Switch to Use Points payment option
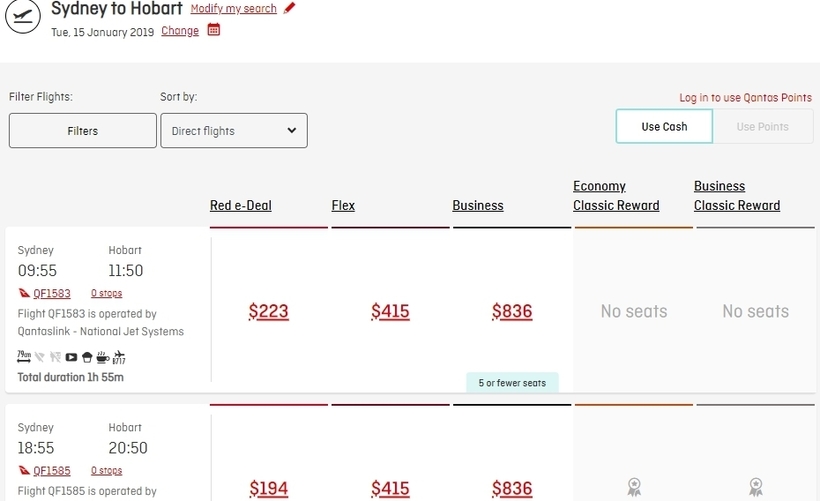 (x=762, y=127)
